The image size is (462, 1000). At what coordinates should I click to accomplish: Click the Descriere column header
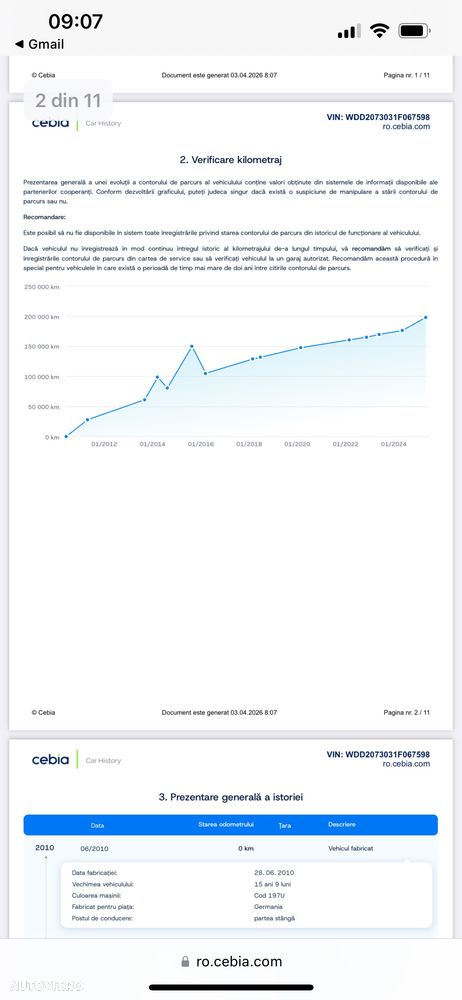point(342,825)
